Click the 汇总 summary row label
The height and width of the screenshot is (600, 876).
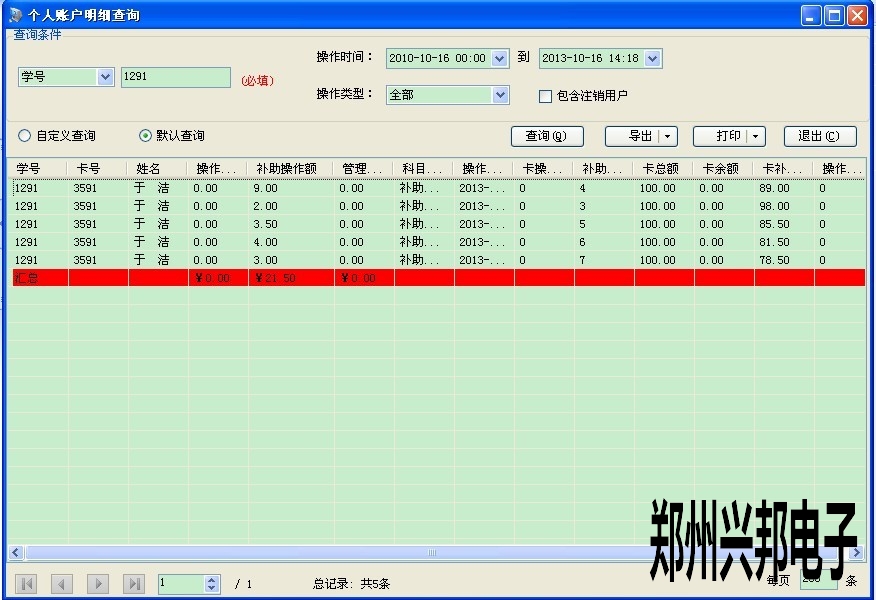pyautogui.click(x=26, y=278)
